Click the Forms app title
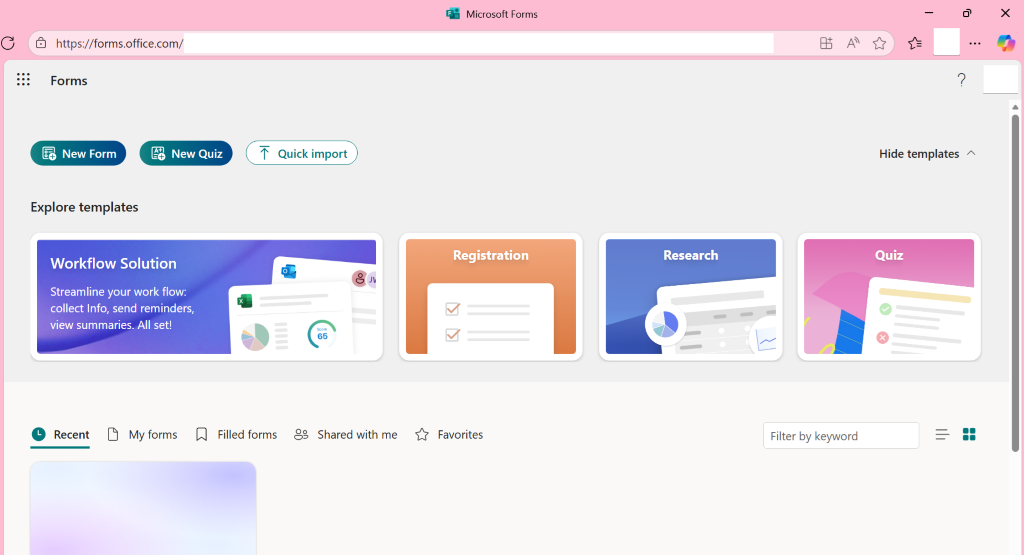 pos(69,80)
